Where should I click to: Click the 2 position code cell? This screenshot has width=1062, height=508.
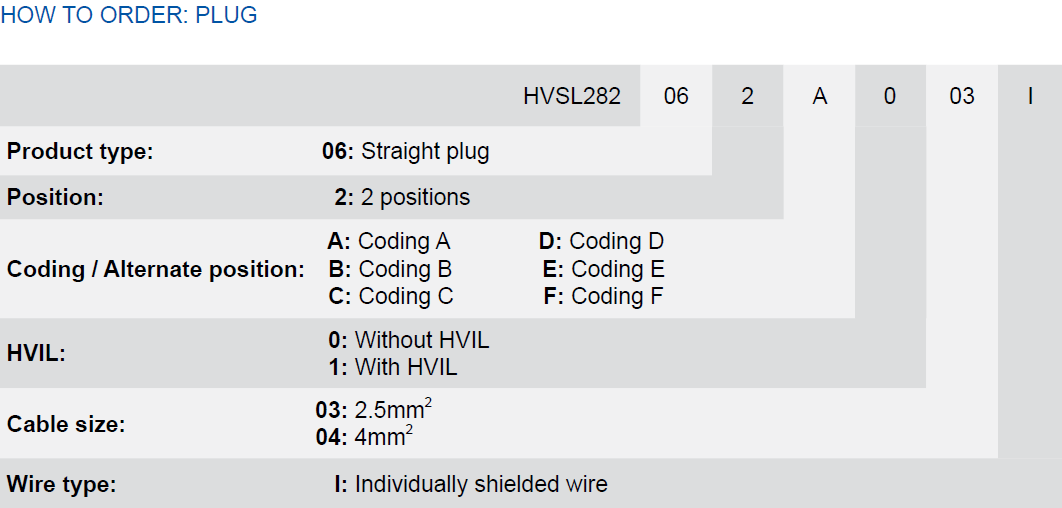click(747, 96)
